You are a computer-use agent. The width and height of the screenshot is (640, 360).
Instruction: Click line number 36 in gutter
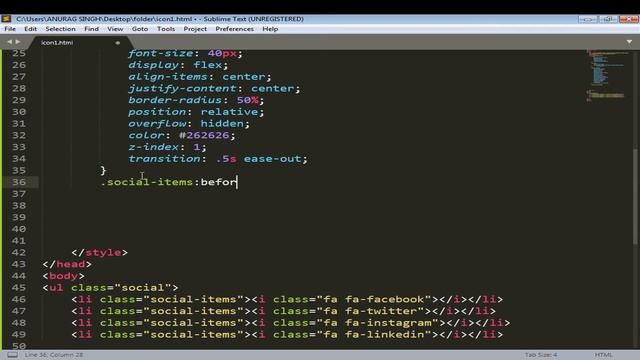19,182
